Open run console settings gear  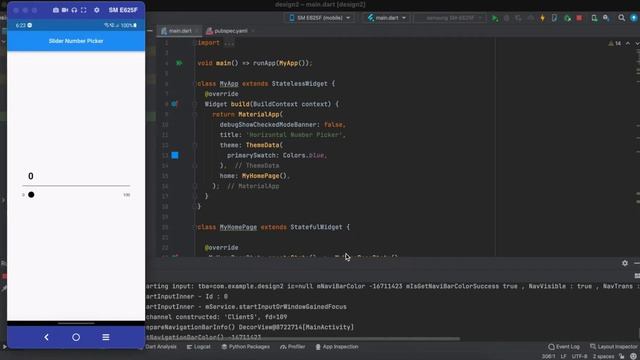tap(625, 263)
